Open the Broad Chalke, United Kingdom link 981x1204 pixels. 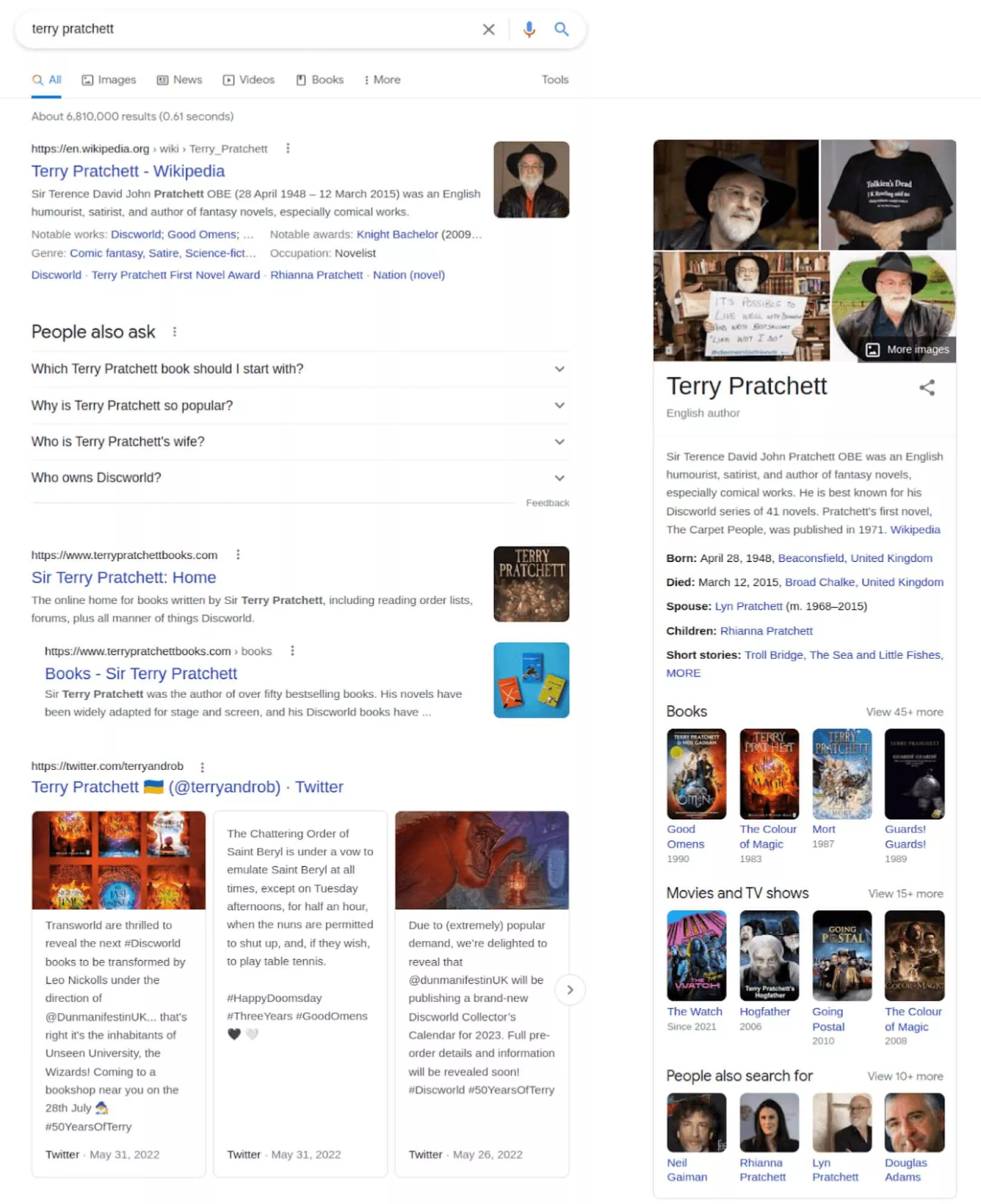(x=864, y=583)
